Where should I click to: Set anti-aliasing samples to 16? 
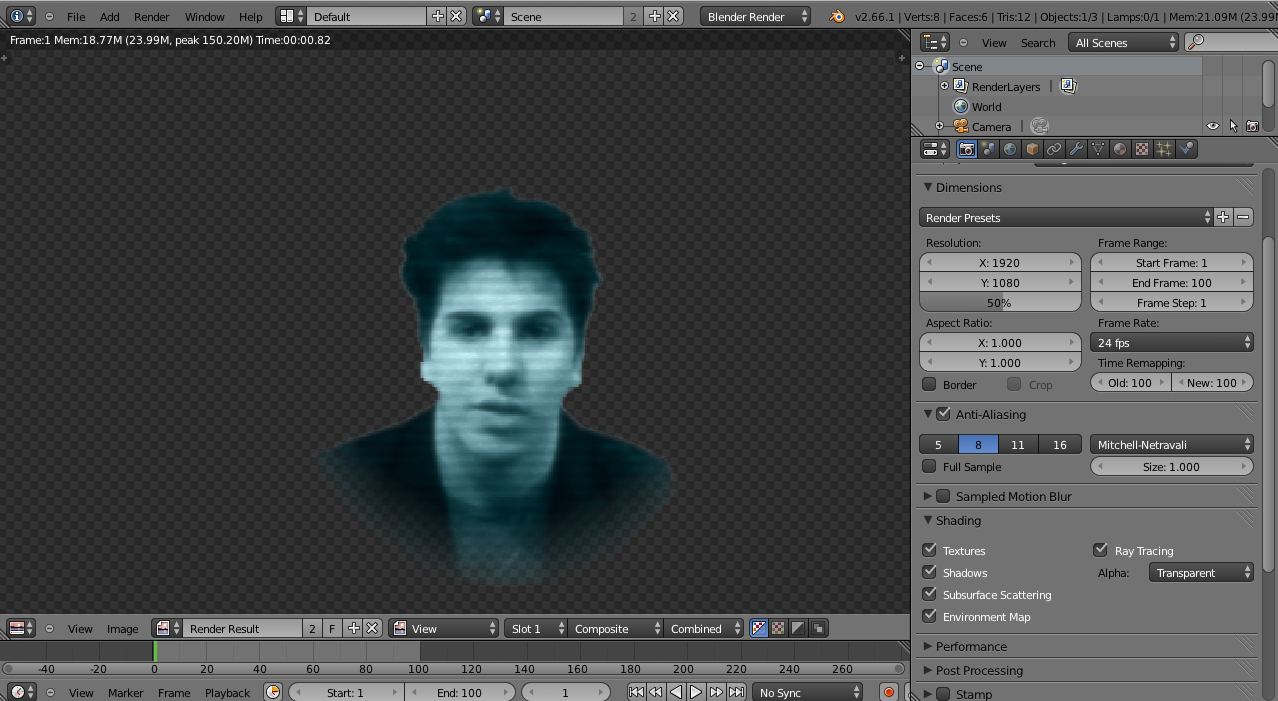pyautogui.click(x=1059, y=445)
